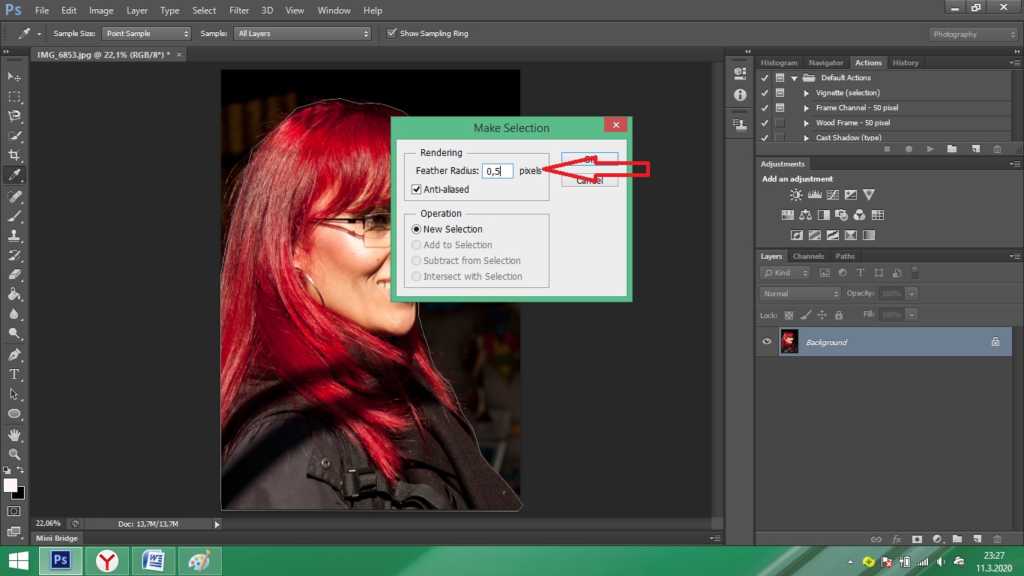This screenshot has width=1024, height=576.
Task: Select the Blur tool
Action: (14, 314)
